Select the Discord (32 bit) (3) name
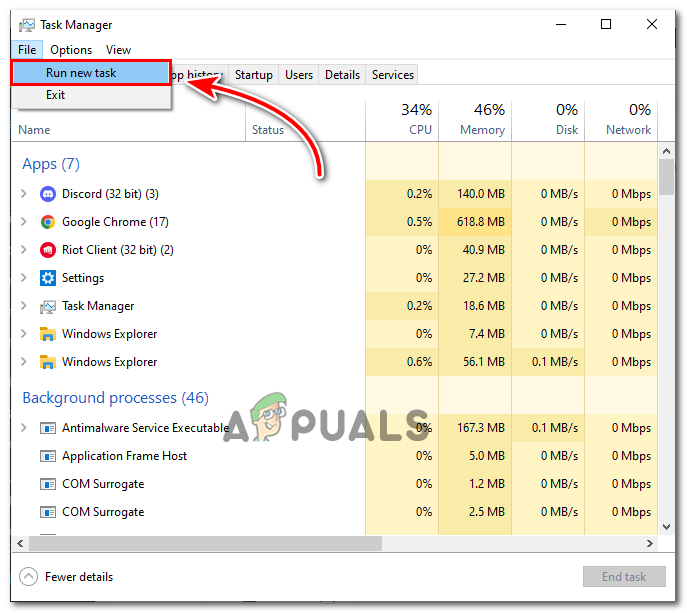The image size is (687, 613). click(110, 194)
